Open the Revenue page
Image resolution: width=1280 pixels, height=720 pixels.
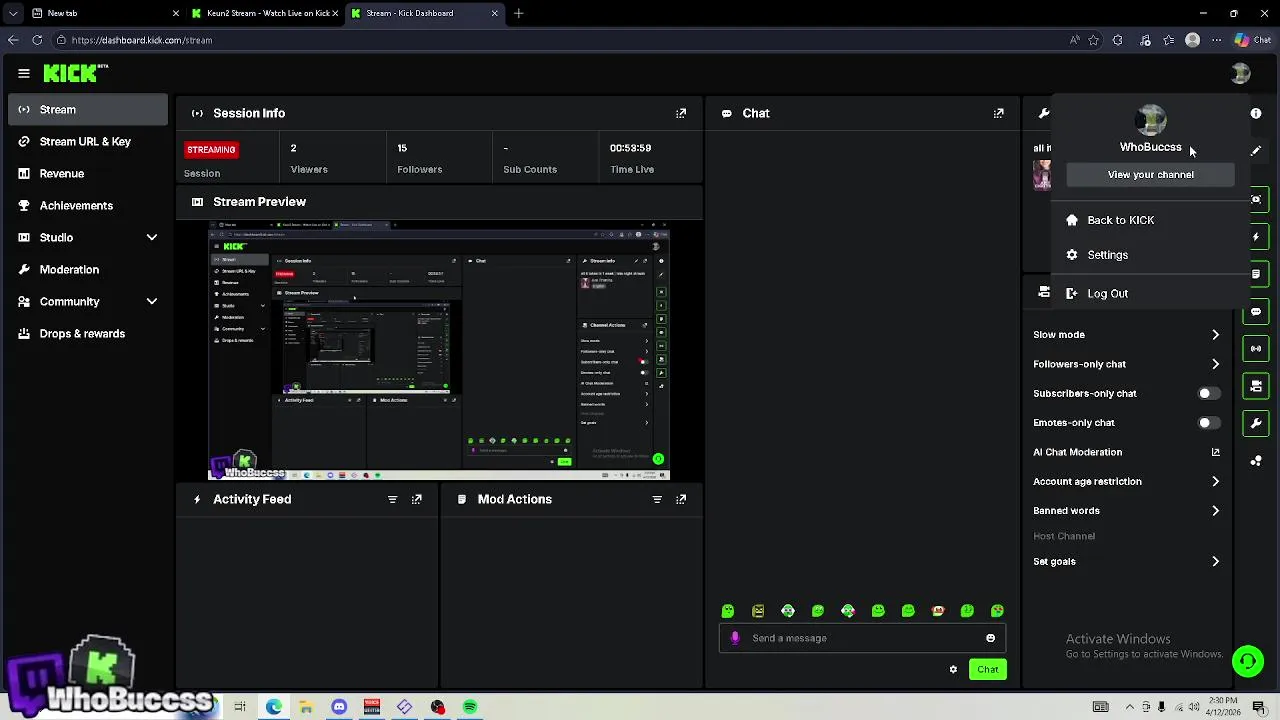point(88,173)
